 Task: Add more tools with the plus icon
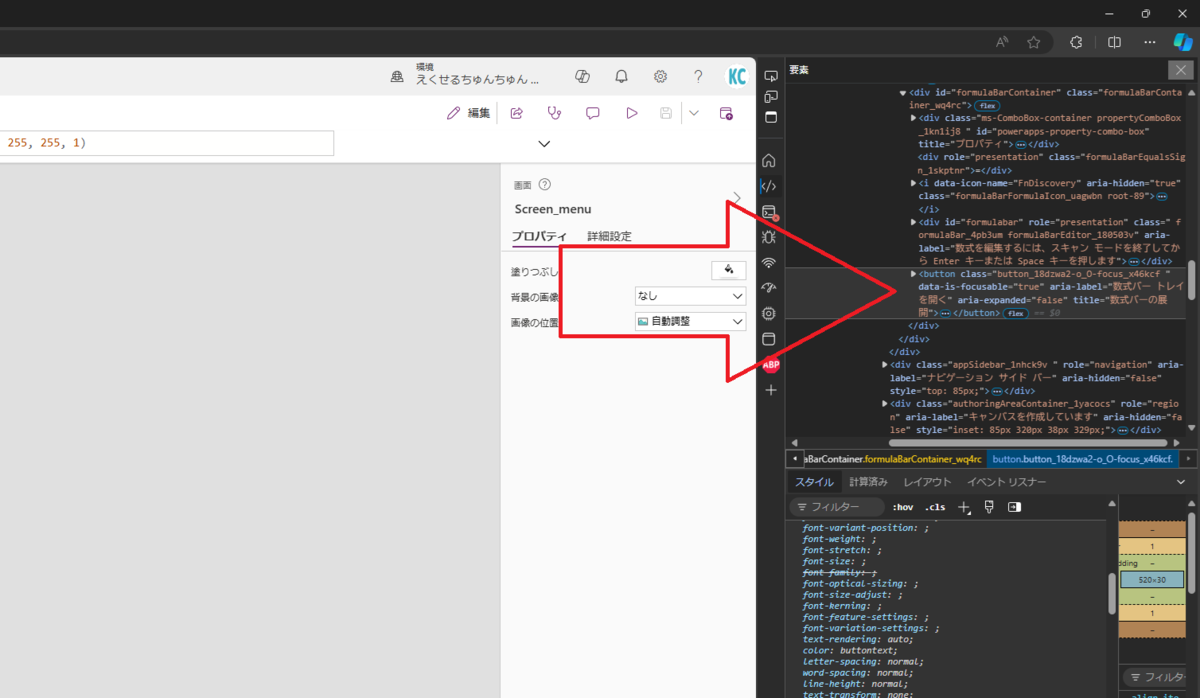coord(770,390)
